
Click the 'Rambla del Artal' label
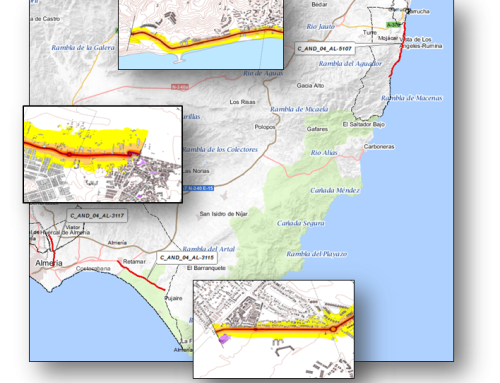pyautogui.click(x=209, y=249)
